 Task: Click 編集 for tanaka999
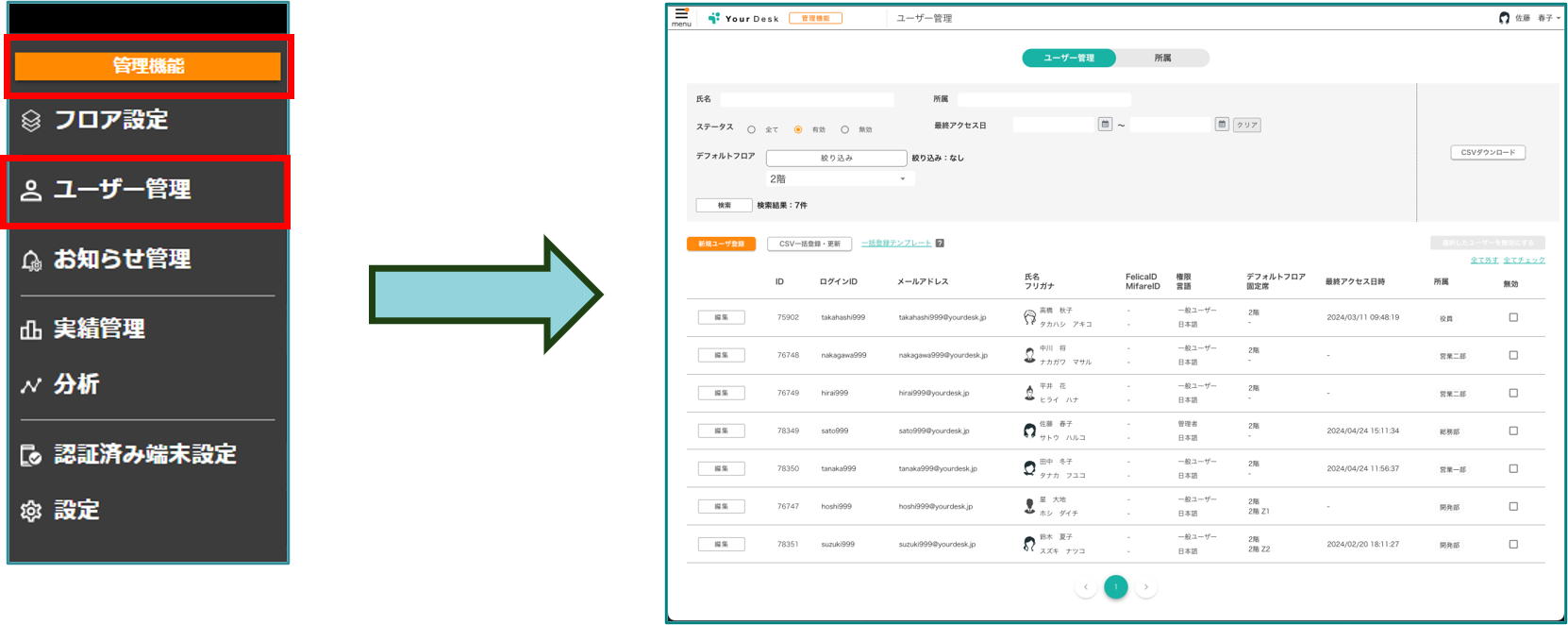(x=721, y=468)
